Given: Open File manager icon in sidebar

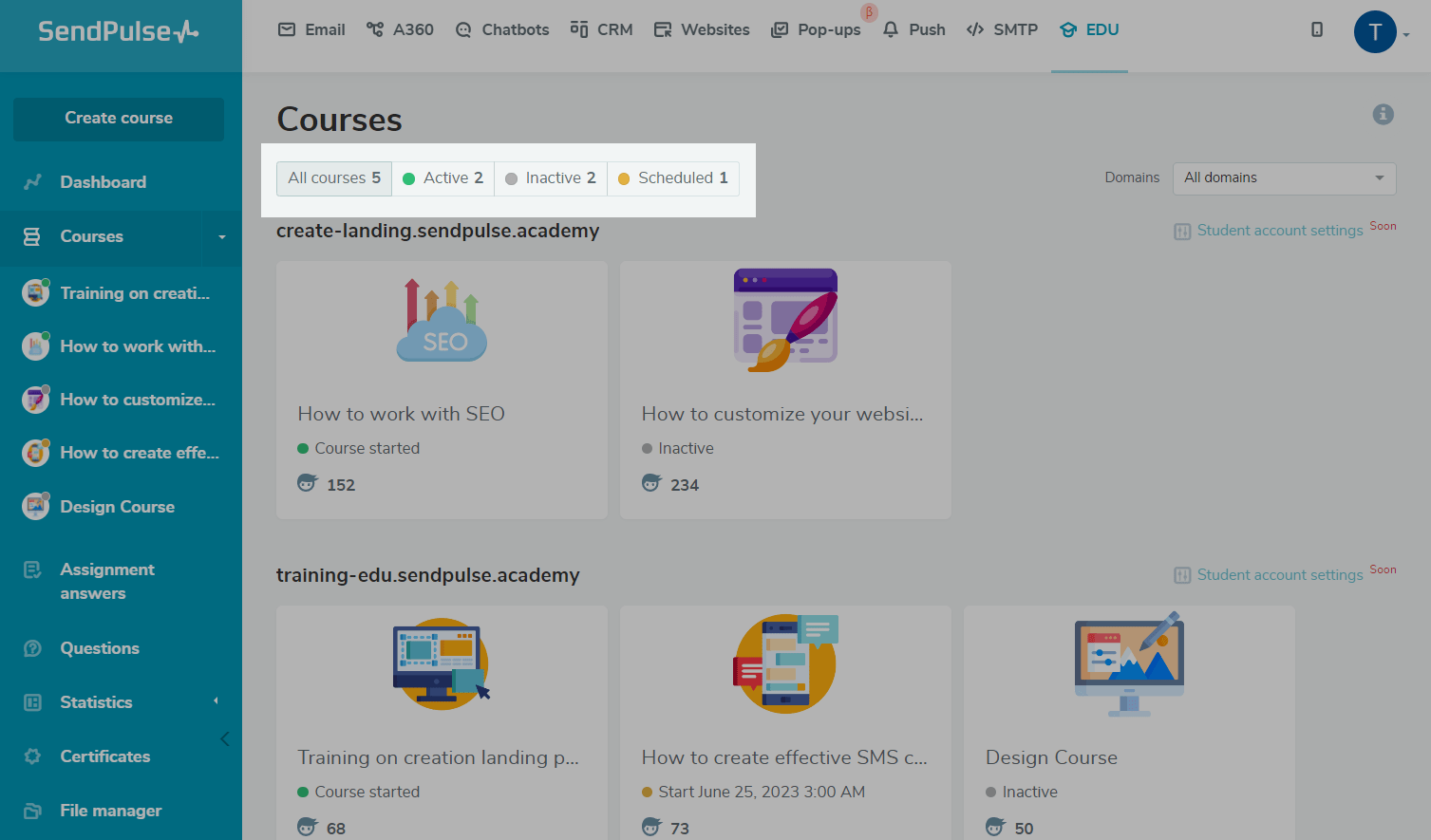Looking at the screenshot, I should pyautogui.click(x=33, y=811).
